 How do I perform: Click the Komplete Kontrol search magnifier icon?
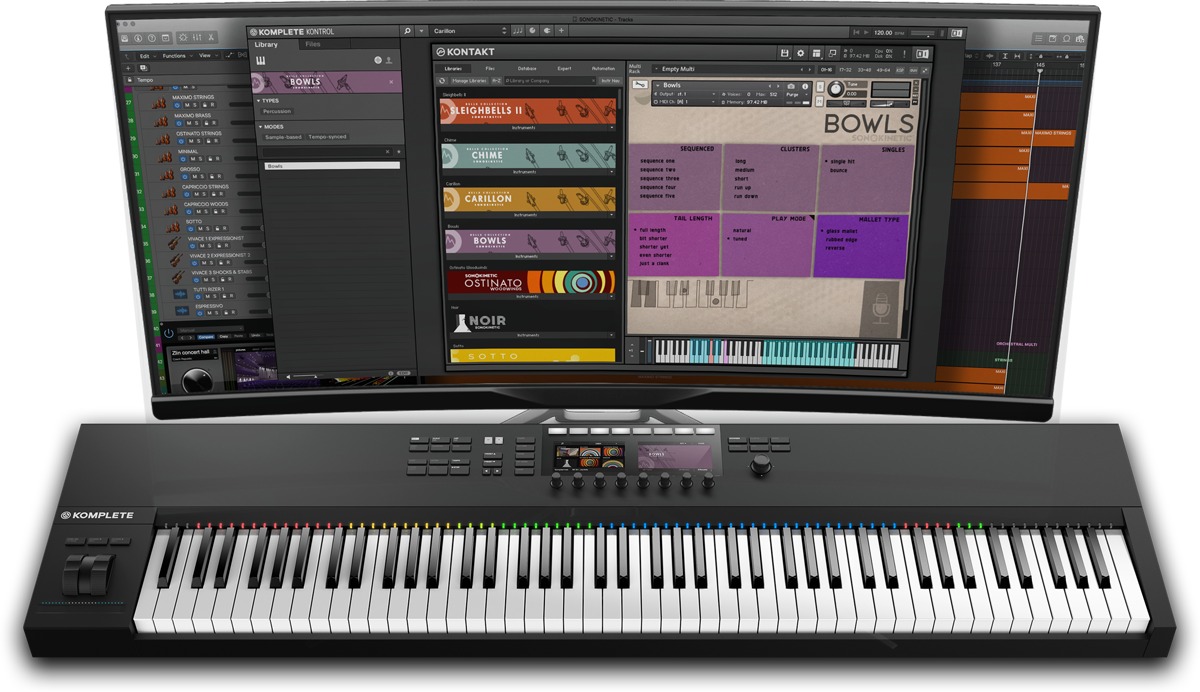coord(408,32)
